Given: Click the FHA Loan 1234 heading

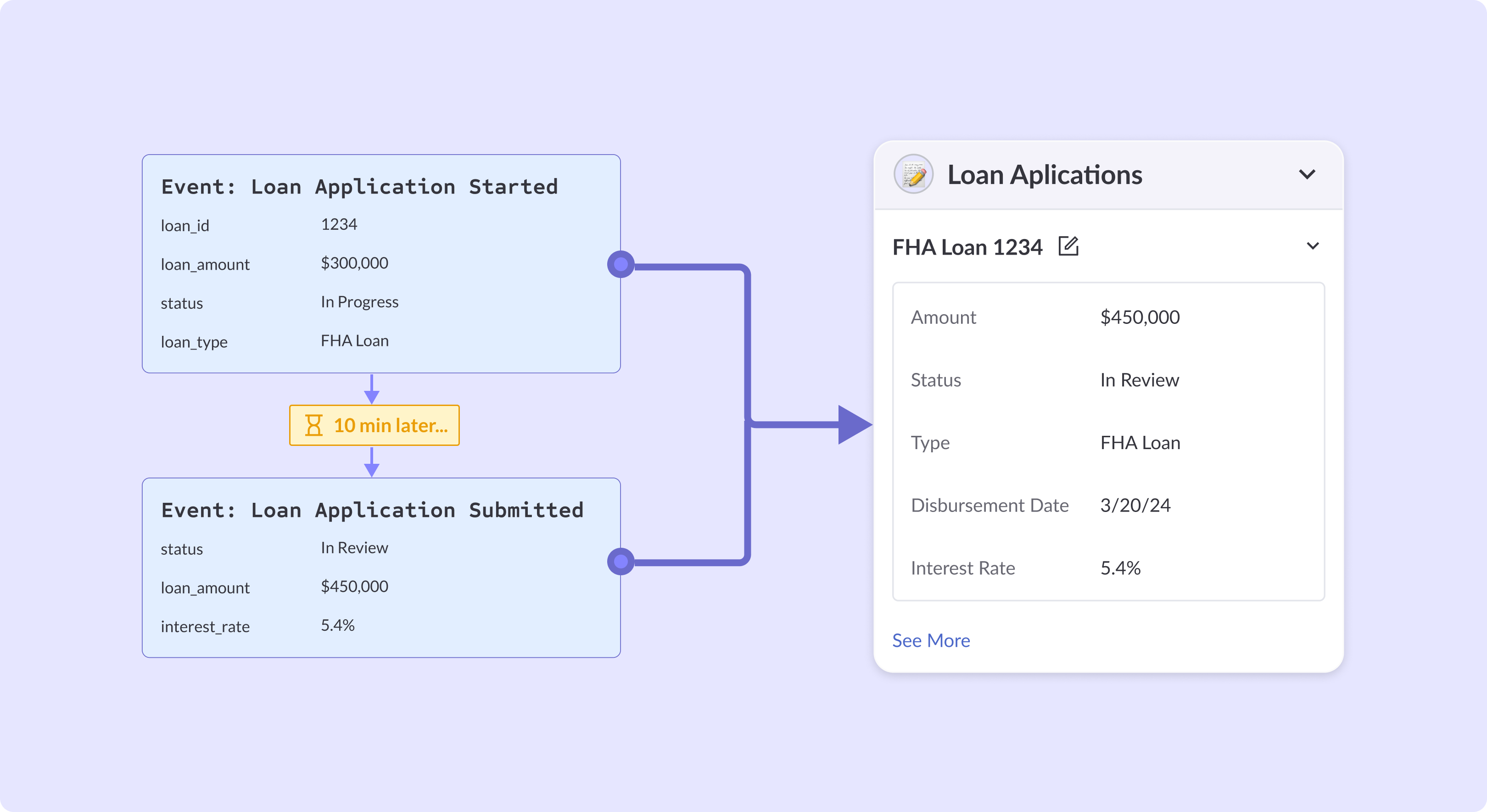Looking at the screenshot, I should pos(967,248).
